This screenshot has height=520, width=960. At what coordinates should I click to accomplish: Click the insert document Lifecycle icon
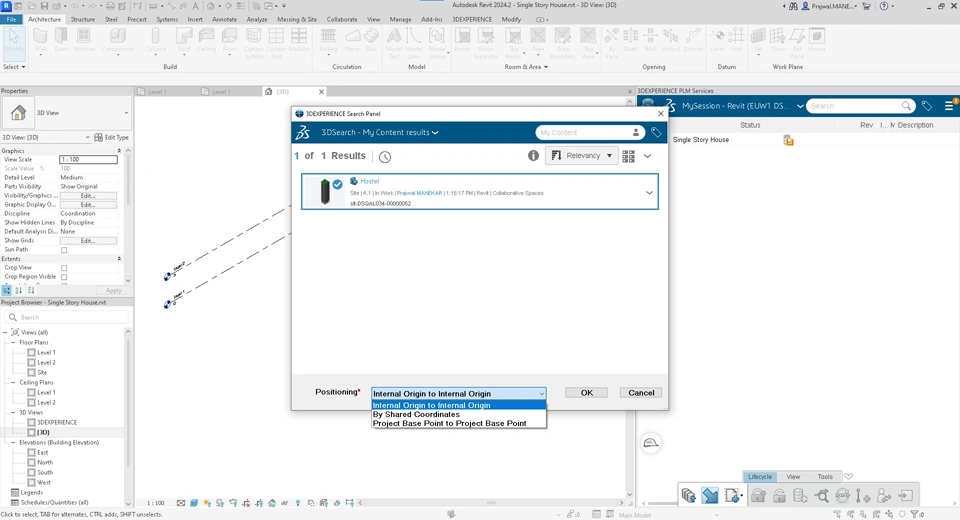(x=732, y=495)
